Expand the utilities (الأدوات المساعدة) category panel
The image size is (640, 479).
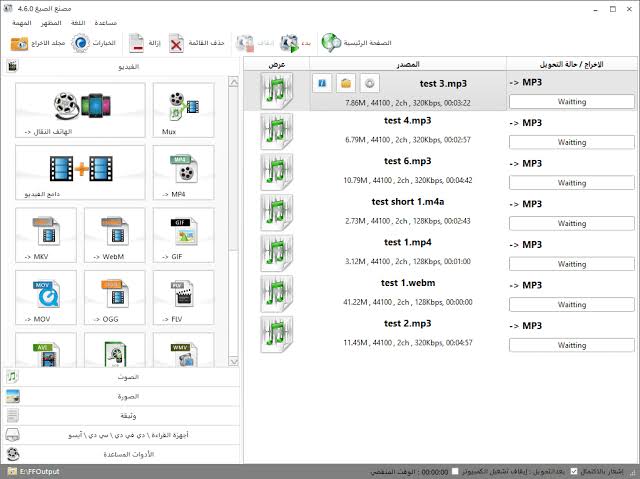tap(122, 454)
